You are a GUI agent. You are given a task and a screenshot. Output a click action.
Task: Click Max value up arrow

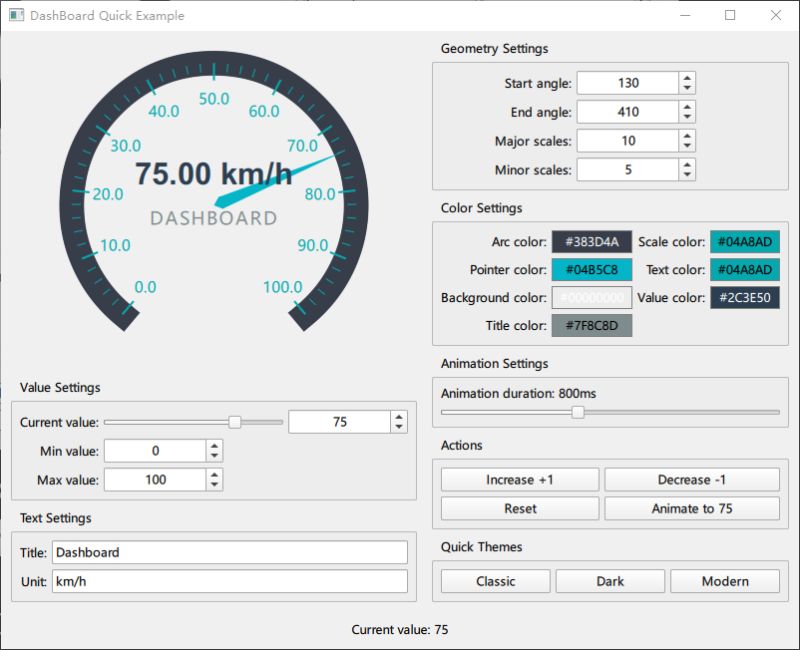tap(214, 474)
